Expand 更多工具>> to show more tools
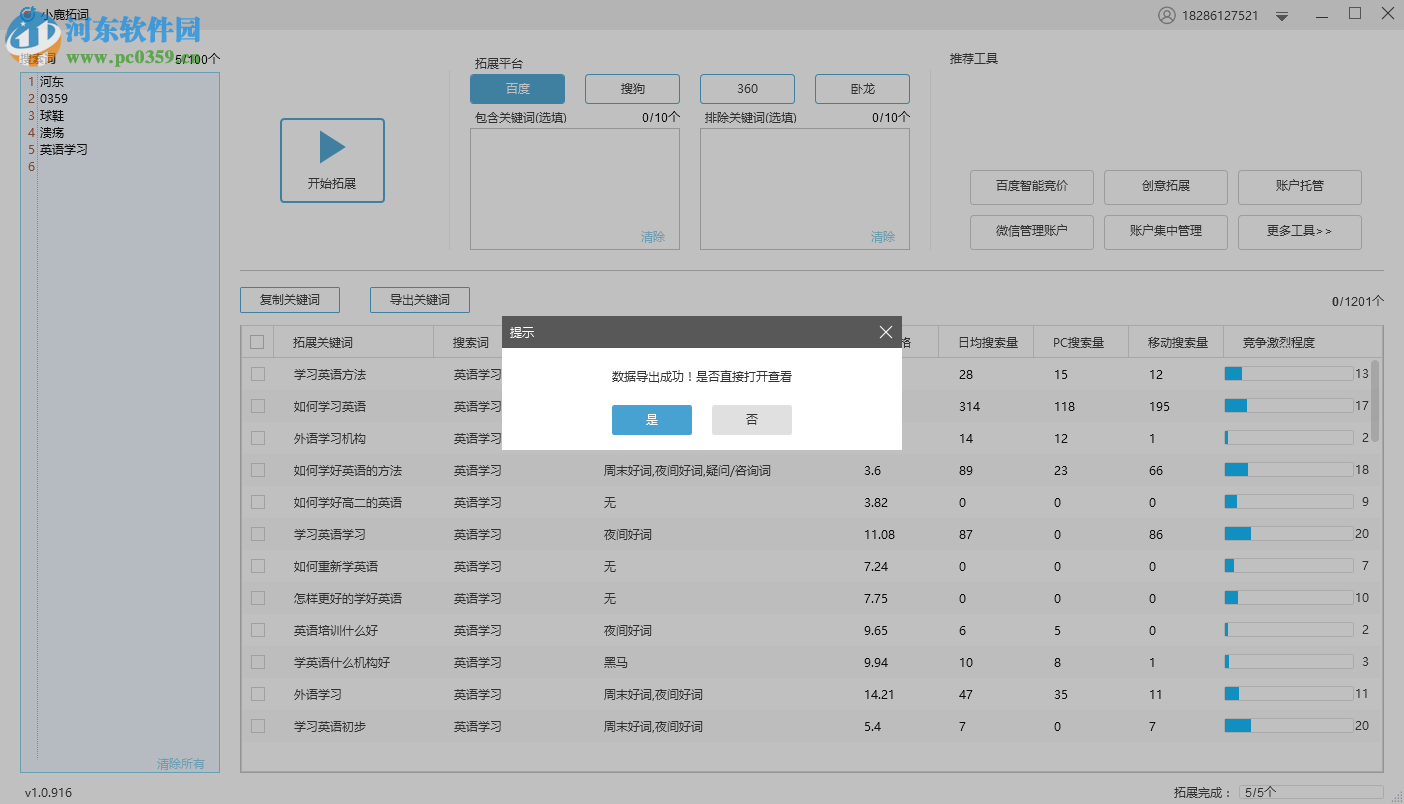Viewport: 1404px width, 804px height. click(x=1299, y=232)
